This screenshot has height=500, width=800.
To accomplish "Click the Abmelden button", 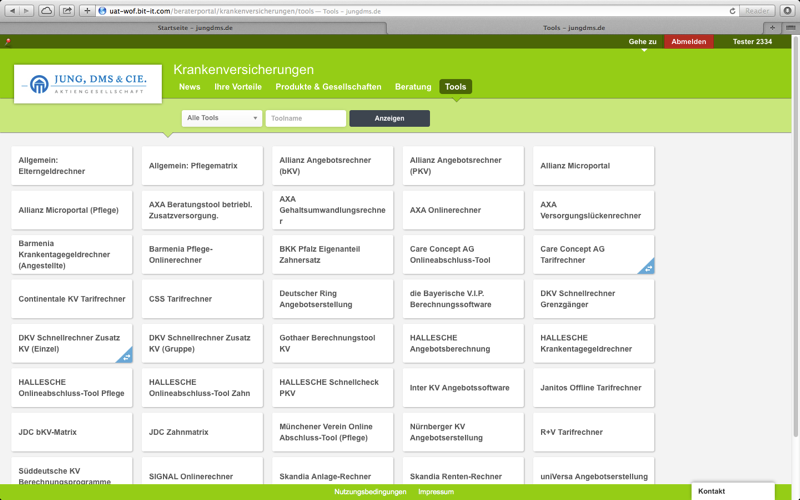I will [689, 42].
